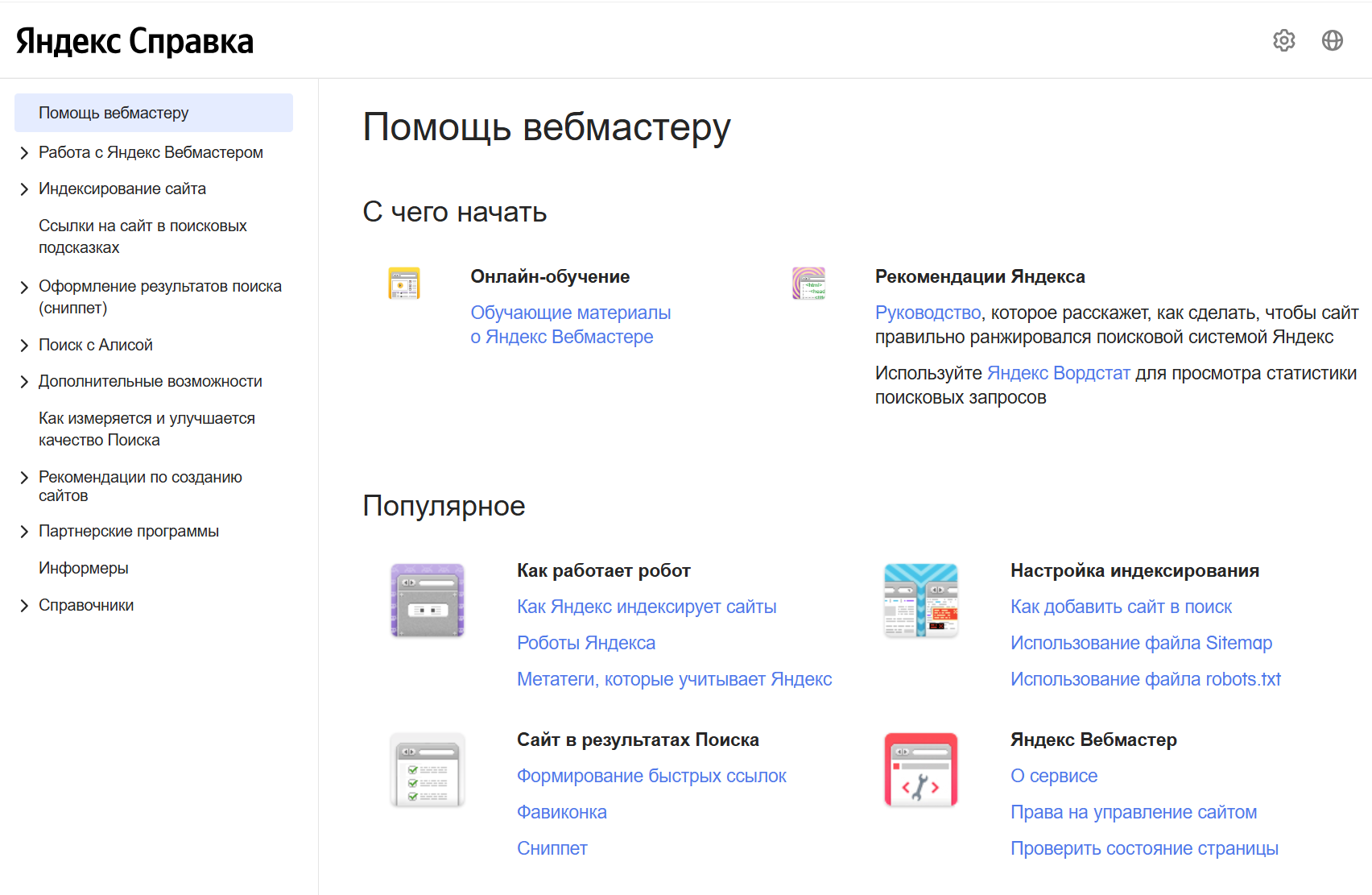
Task: Open Работа с Яндекс Вебмастером label
Action: (151, 152)
